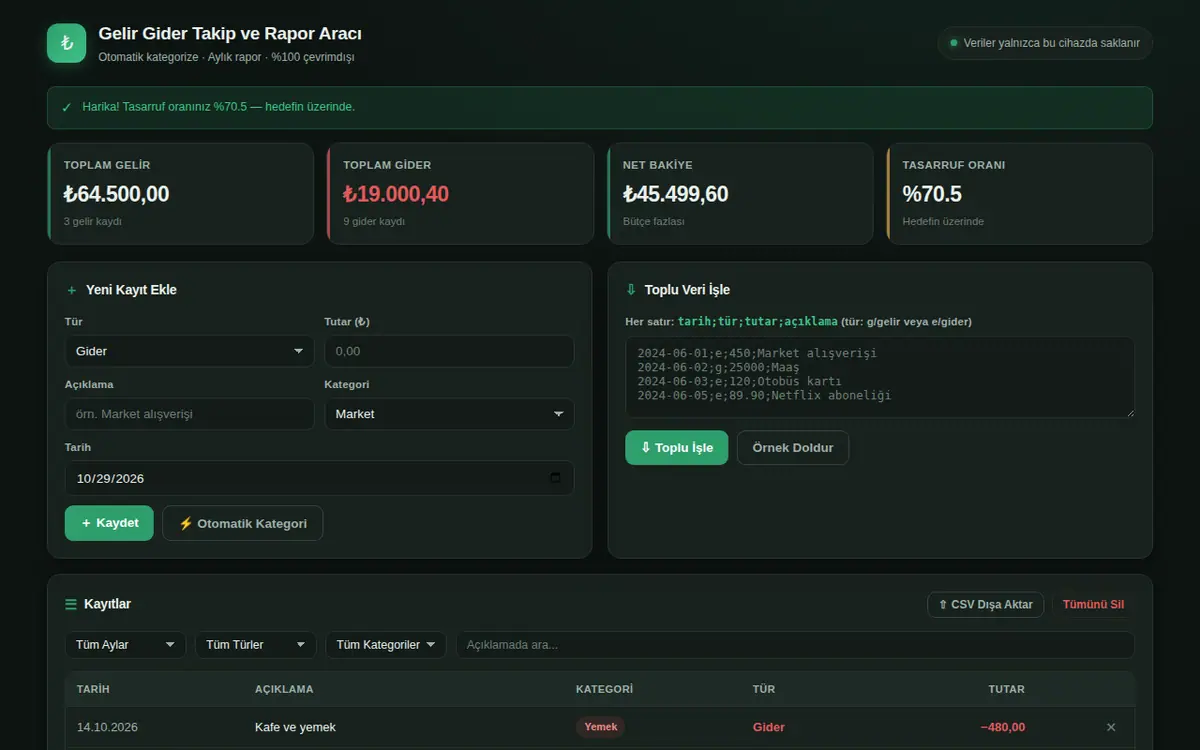1200x750 pixels.
Task: Click the −480,00 amount cell
Action: pos(1003,727)
